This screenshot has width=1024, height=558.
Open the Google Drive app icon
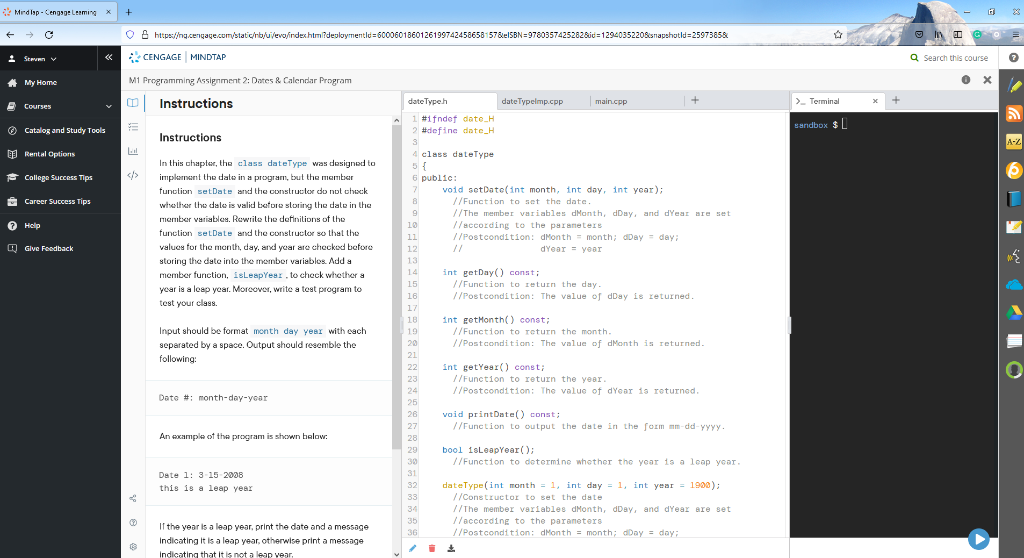[x=1014, y=312]
